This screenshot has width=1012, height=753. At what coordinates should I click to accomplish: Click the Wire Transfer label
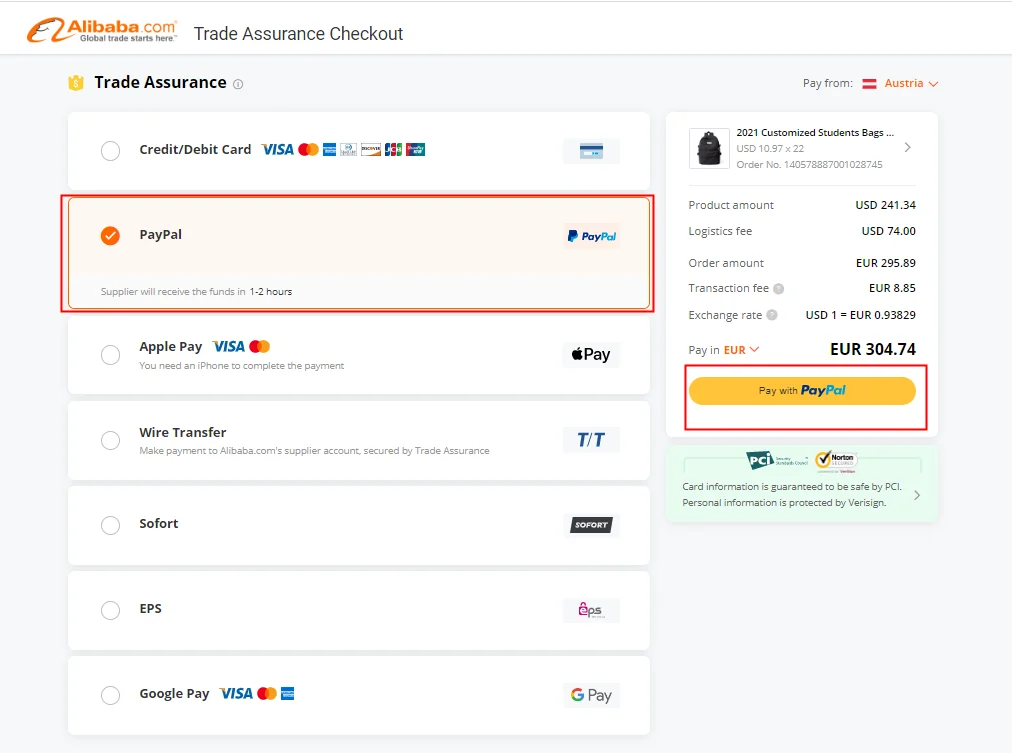(x=183, y=432)
